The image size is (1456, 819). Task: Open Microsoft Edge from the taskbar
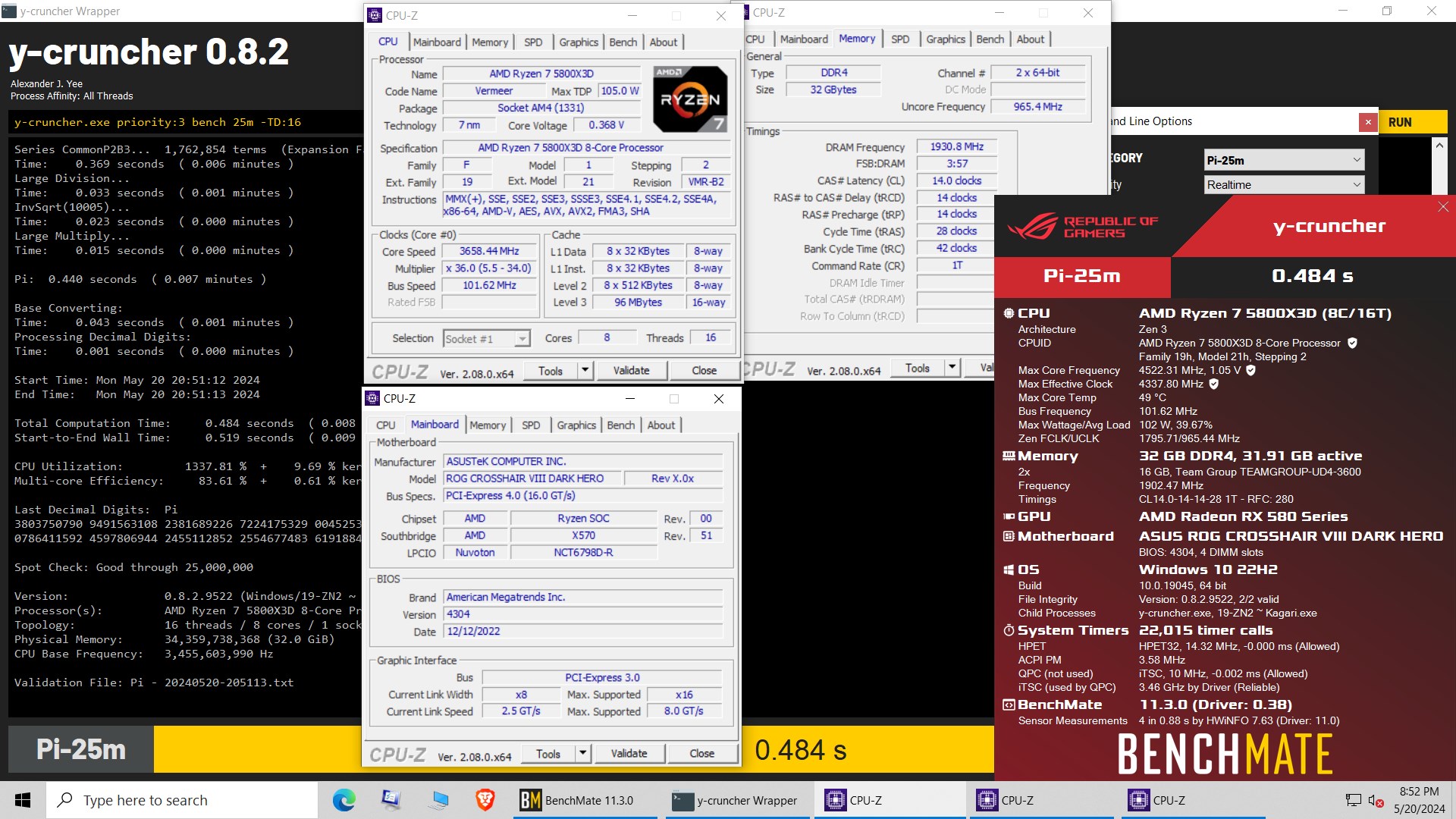coord(344,800)
